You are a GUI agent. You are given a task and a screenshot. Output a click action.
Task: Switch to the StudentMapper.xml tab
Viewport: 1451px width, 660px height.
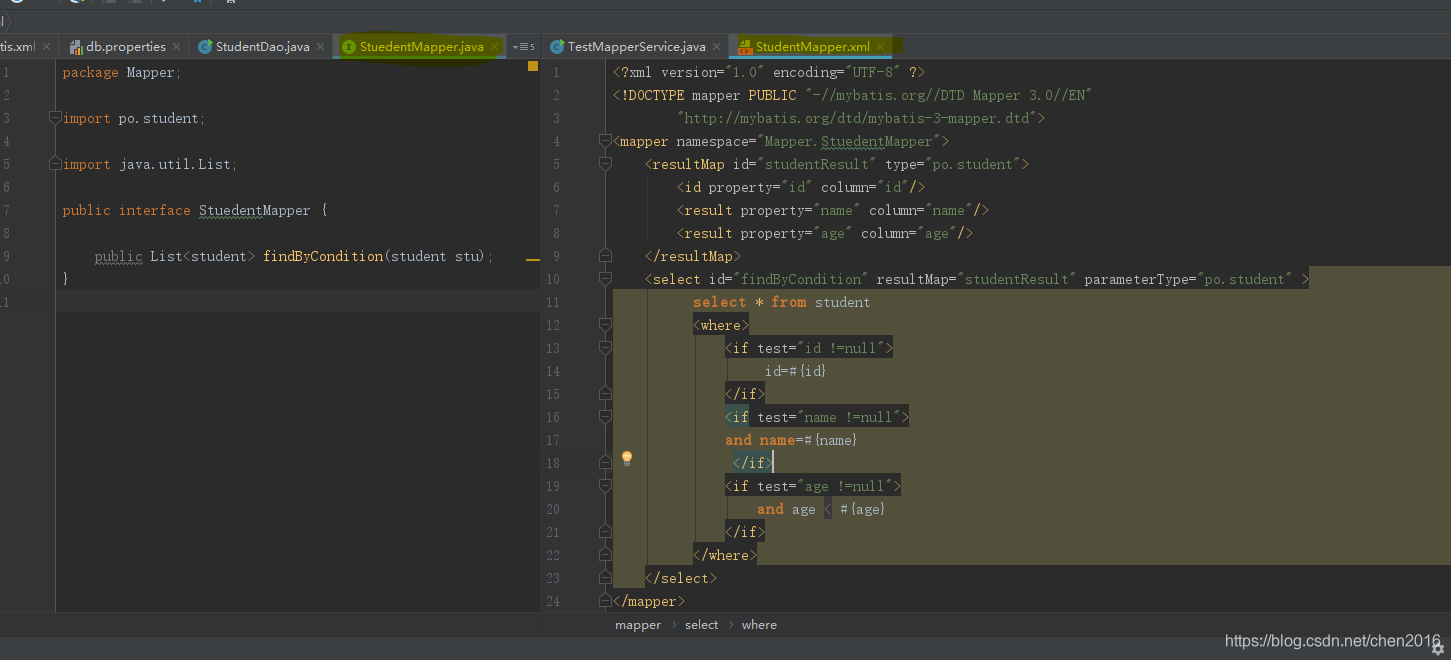click(812, 47)
